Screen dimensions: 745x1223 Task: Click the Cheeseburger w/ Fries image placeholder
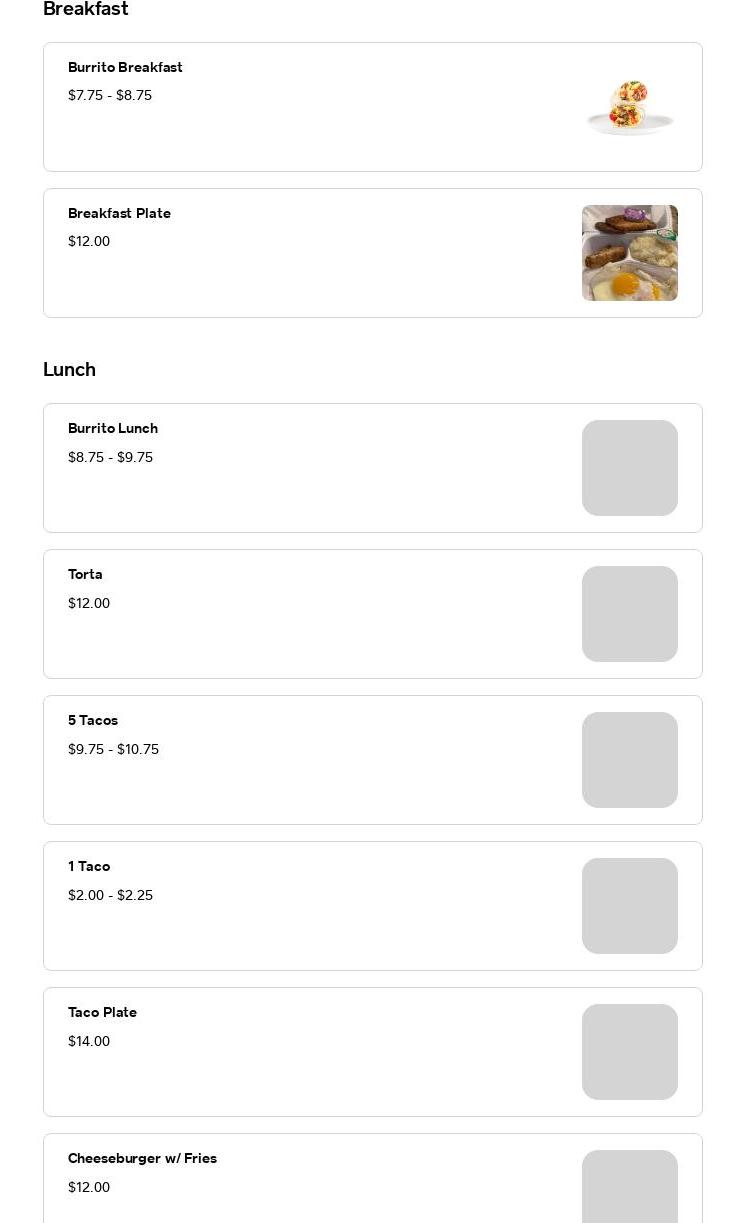pos(629,1190)
